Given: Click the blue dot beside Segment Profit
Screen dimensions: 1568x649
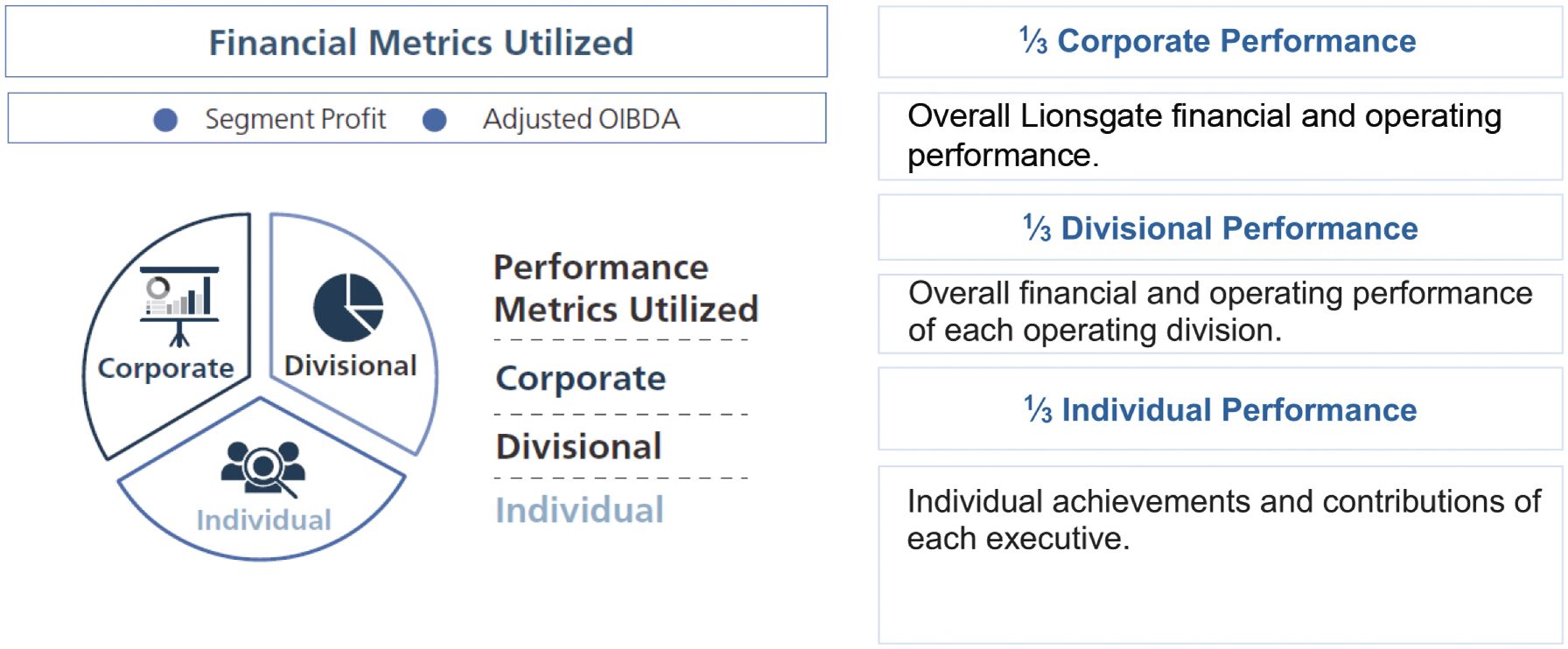Looking at the screenshot, I should coord(165,120).
